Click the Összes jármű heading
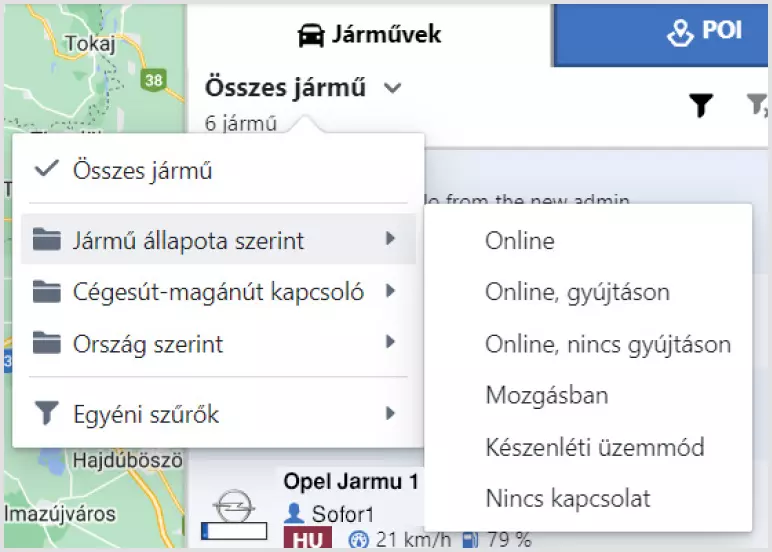This screenshot has height=552, width=772. 286,88
